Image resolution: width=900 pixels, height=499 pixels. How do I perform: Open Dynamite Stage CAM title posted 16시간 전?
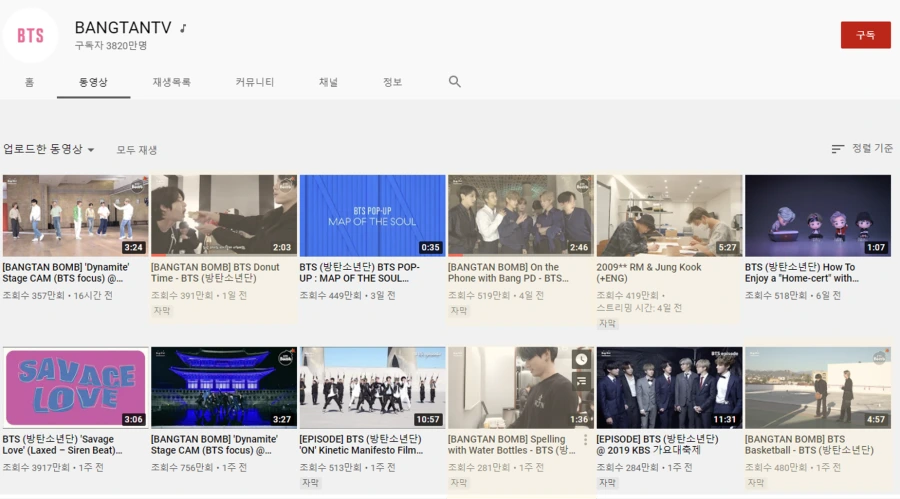[x=65, y=273]
